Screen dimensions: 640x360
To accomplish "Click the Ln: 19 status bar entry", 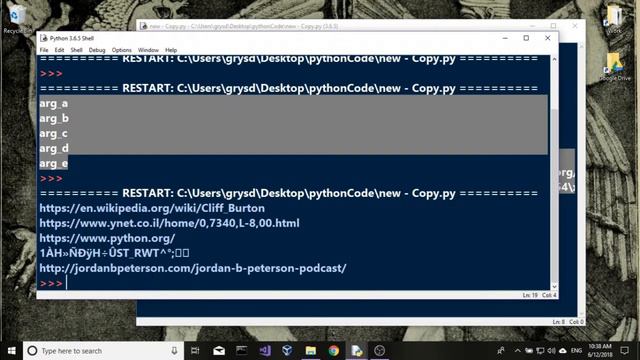I will pyautogui.click(x=530, y=295).
